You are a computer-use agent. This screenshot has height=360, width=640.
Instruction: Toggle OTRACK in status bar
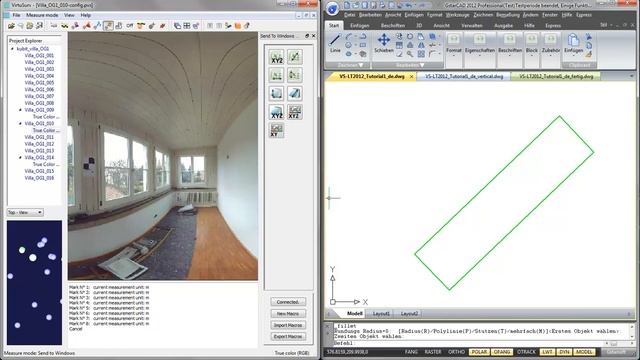point(526,352)
